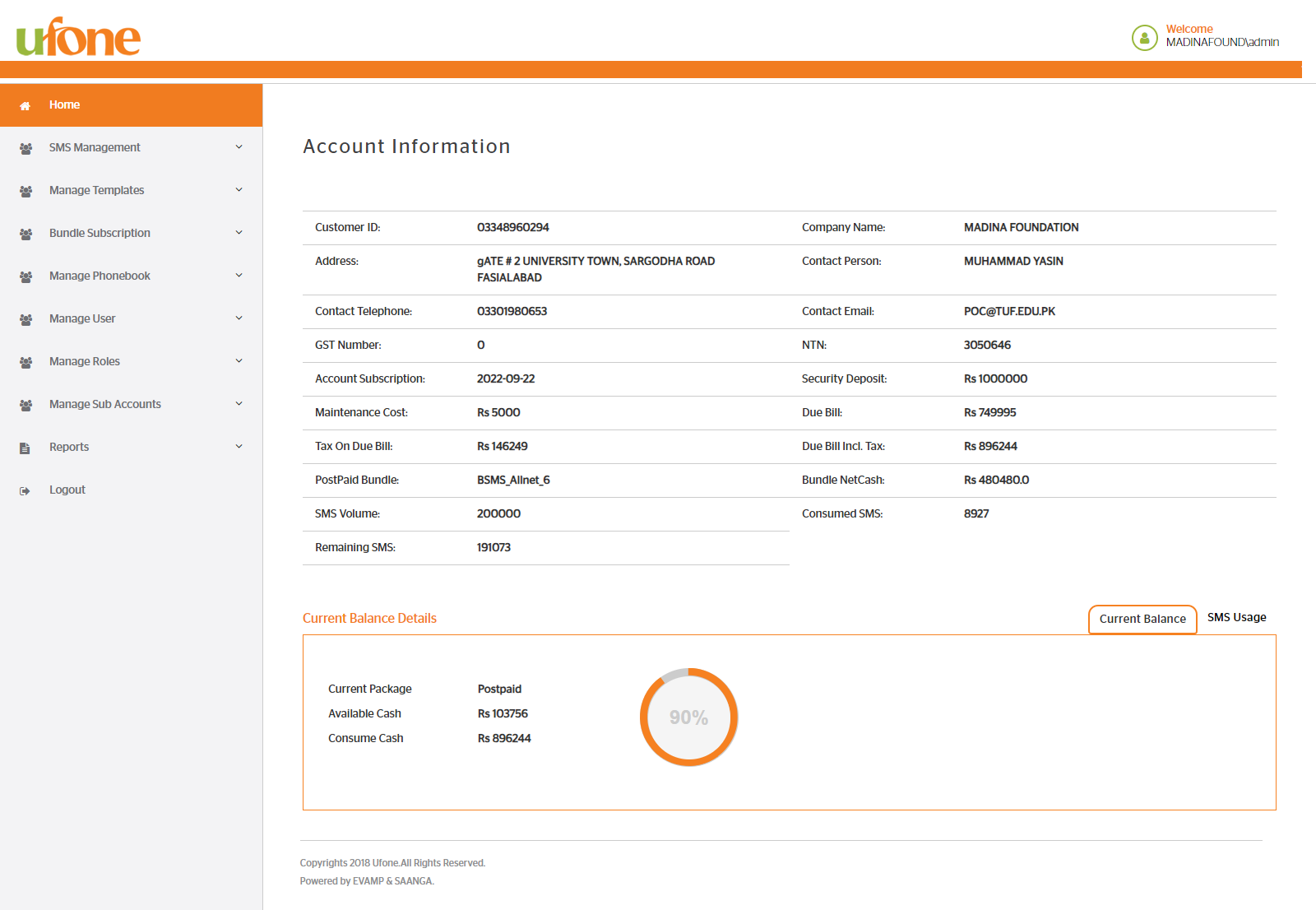Expand the SMS Management chevron
1316x910 pixels.
[x=239, y=147]
